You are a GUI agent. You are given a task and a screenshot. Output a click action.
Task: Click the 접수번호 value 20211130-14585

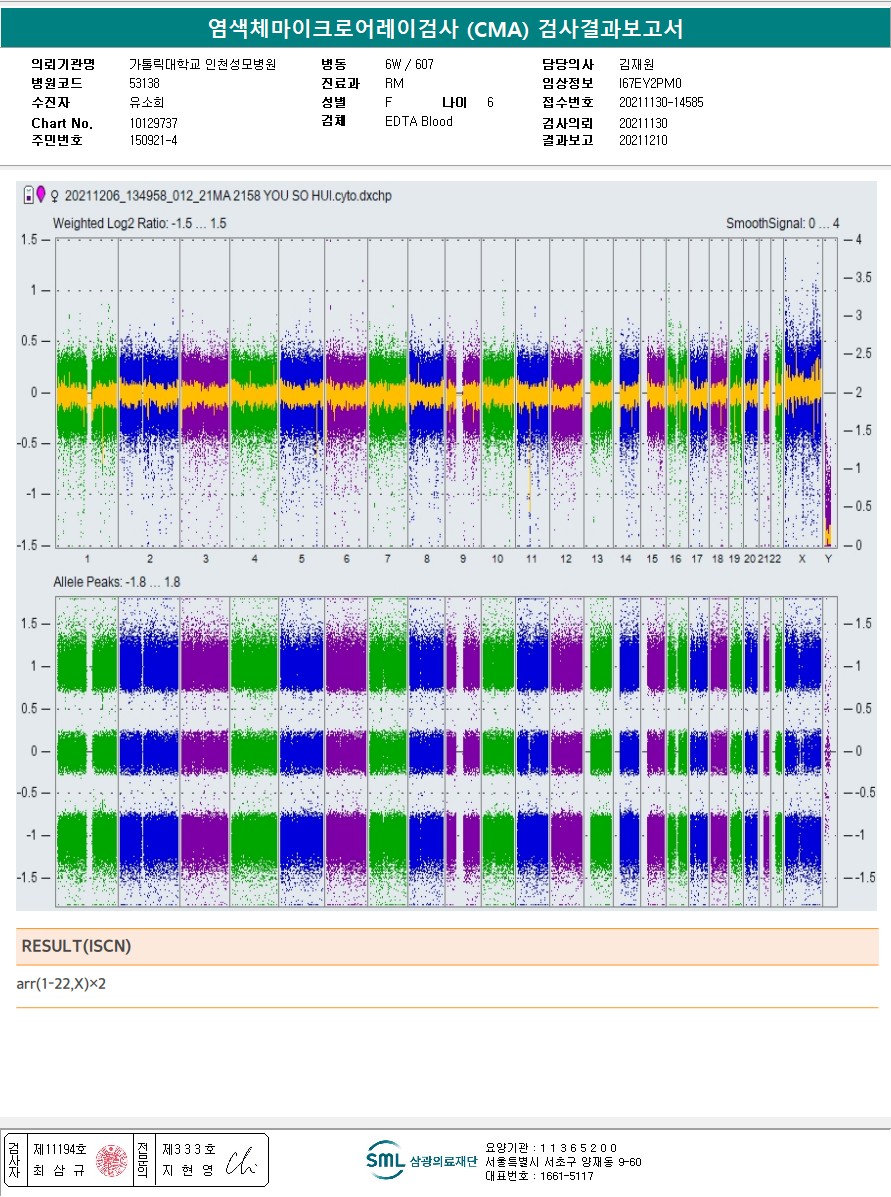[661, 102]
